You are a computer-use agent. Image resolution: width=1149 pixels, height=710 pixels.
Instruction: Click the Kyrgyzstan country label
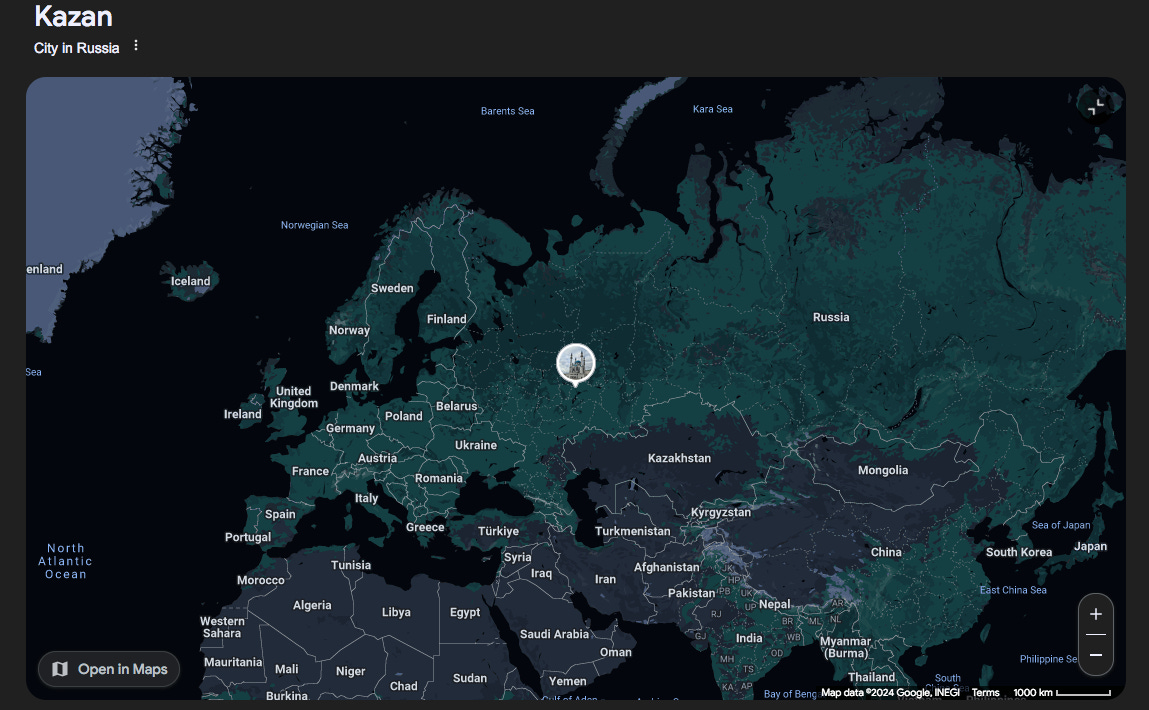coord(721,513)
